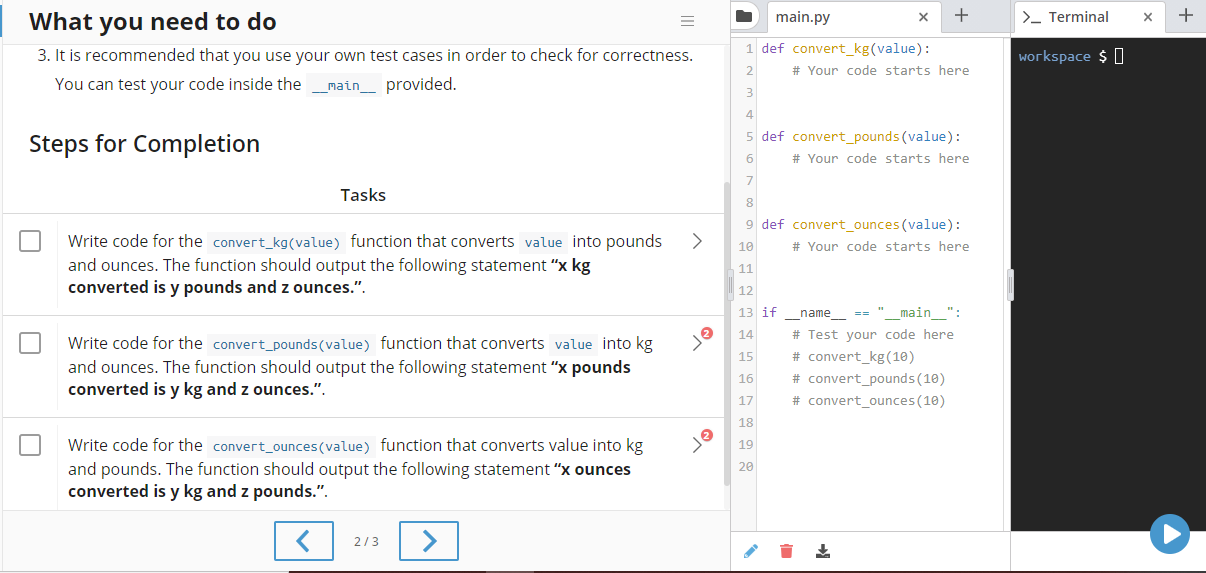Click the pencil edit icon
The height and width of the screenshot is (573, 1206).
click(x=751, y=551)
